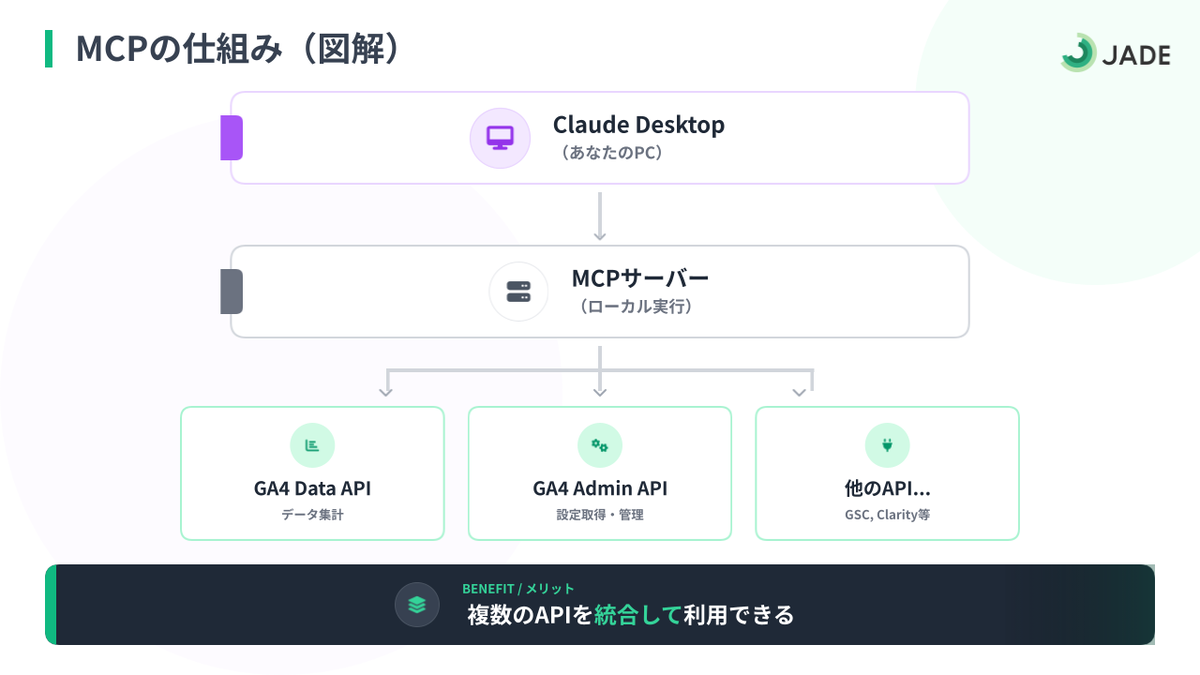Click the arrow between Claude Desktop and MCP server
1200x675 pixels.
(x=600, y=216)
